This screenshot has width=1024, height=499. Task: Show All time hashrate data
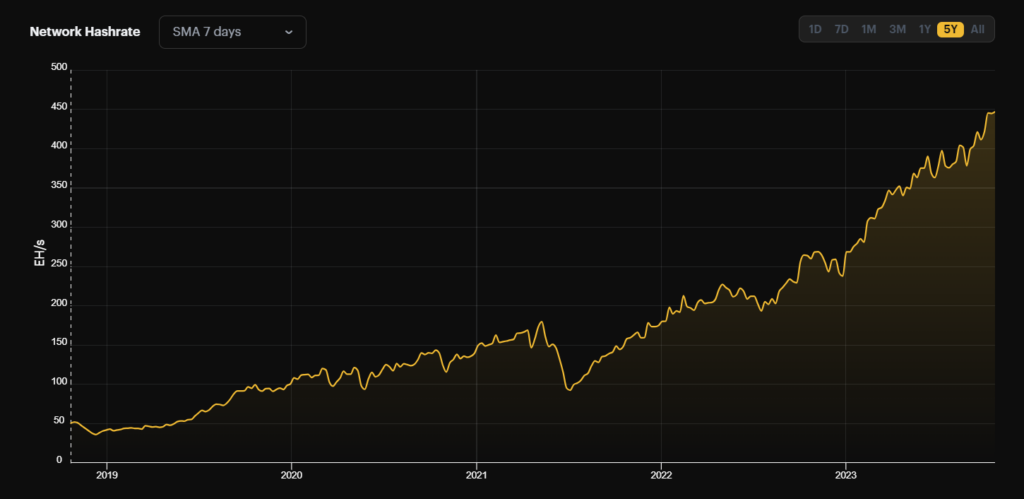tap(977, 30)
